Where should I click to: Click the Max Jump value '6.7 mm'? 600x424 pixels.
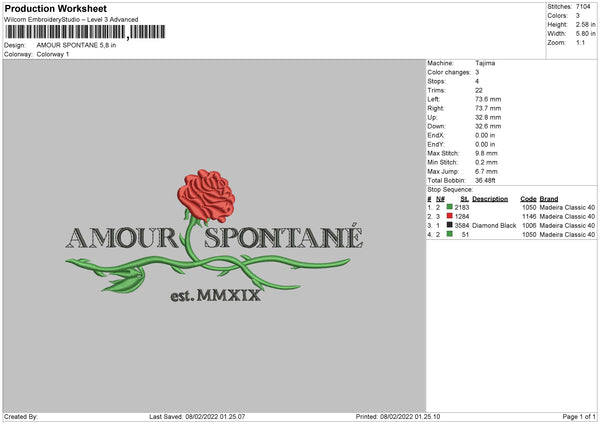tap(486, 172)
